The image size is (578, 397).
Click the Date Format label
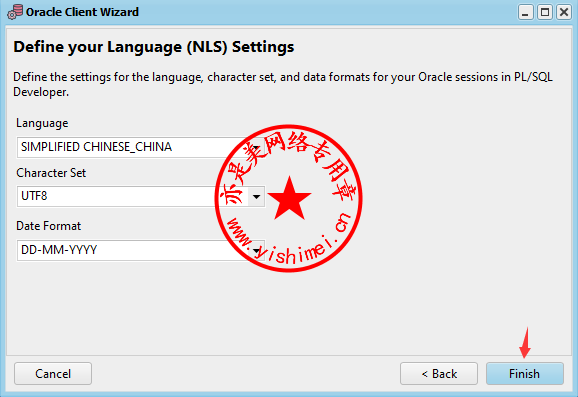48,226
